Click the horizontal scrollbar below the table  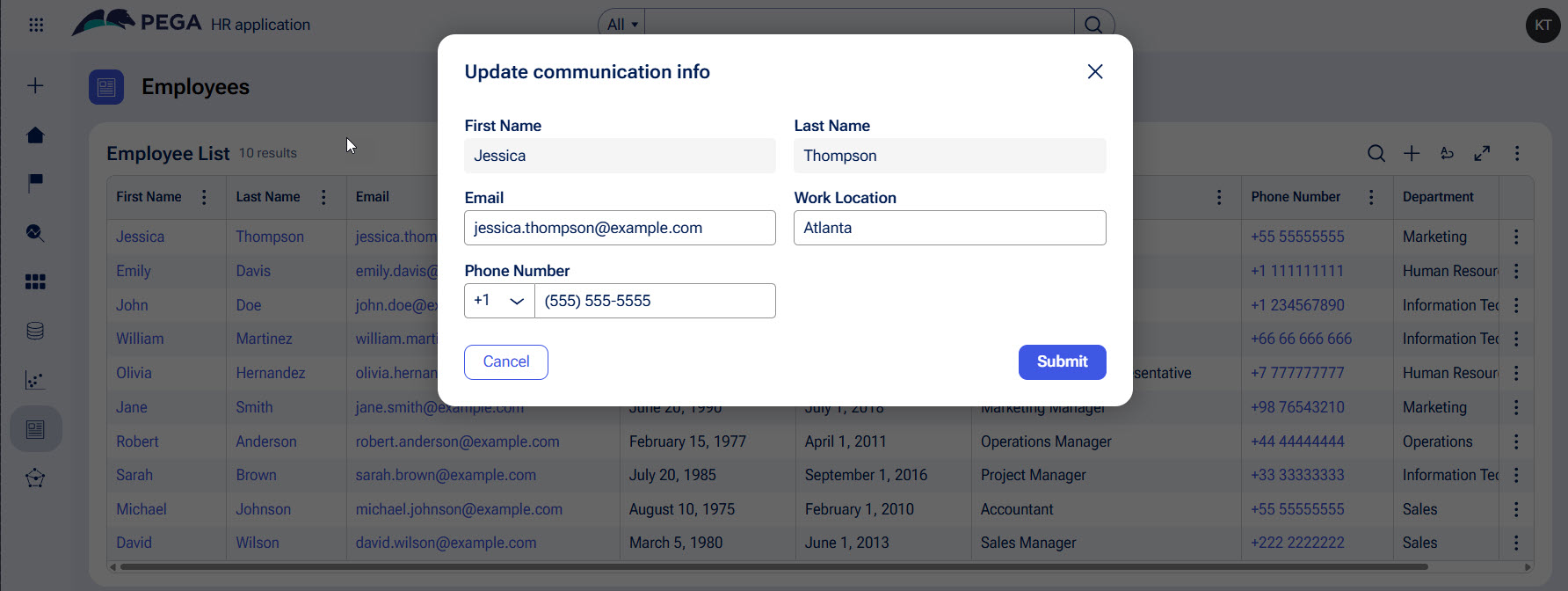pos(773,567)
